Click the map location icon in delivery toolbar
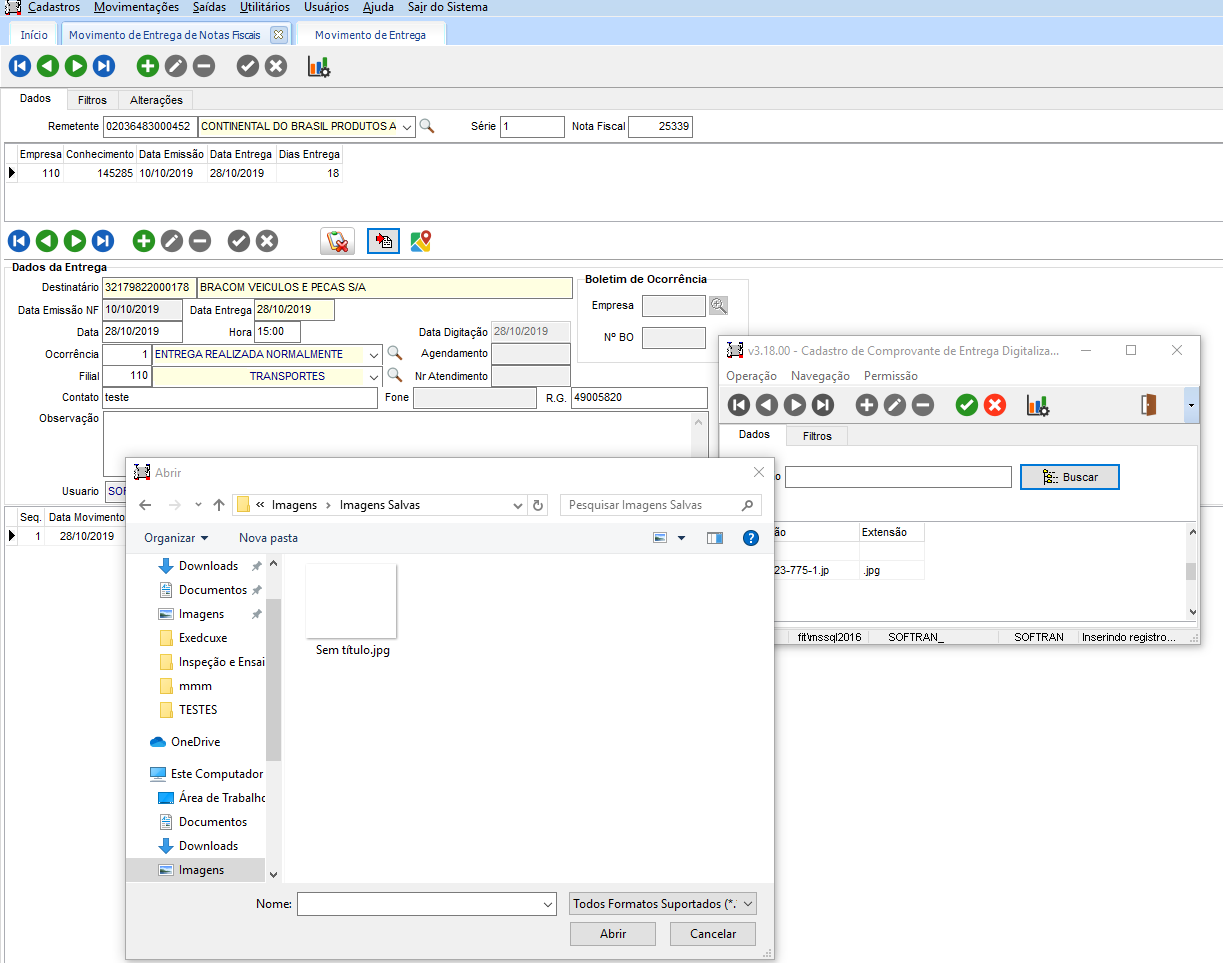This screenshot has height=963, width=1223. pos(421,241)
